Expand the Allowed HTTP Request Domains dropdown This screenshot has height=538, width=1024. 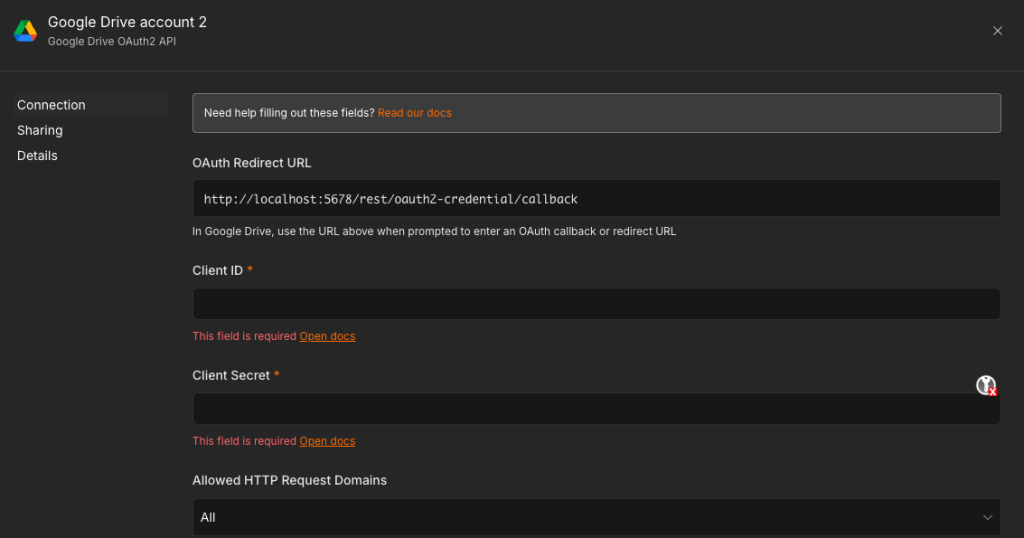pos(596,517)
